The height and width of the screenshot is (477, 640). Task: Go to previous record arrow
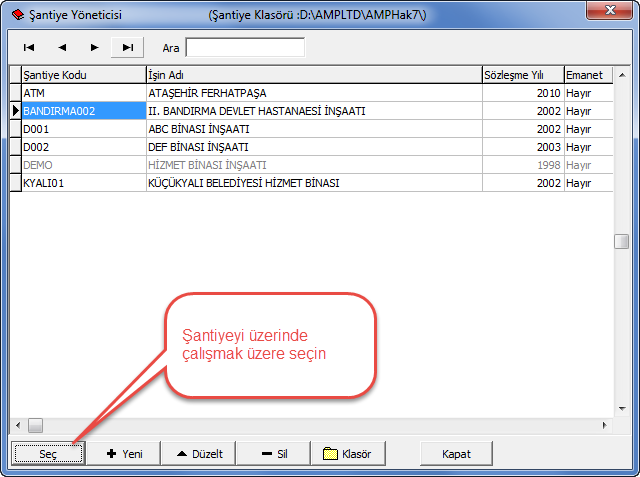point(62,47)
